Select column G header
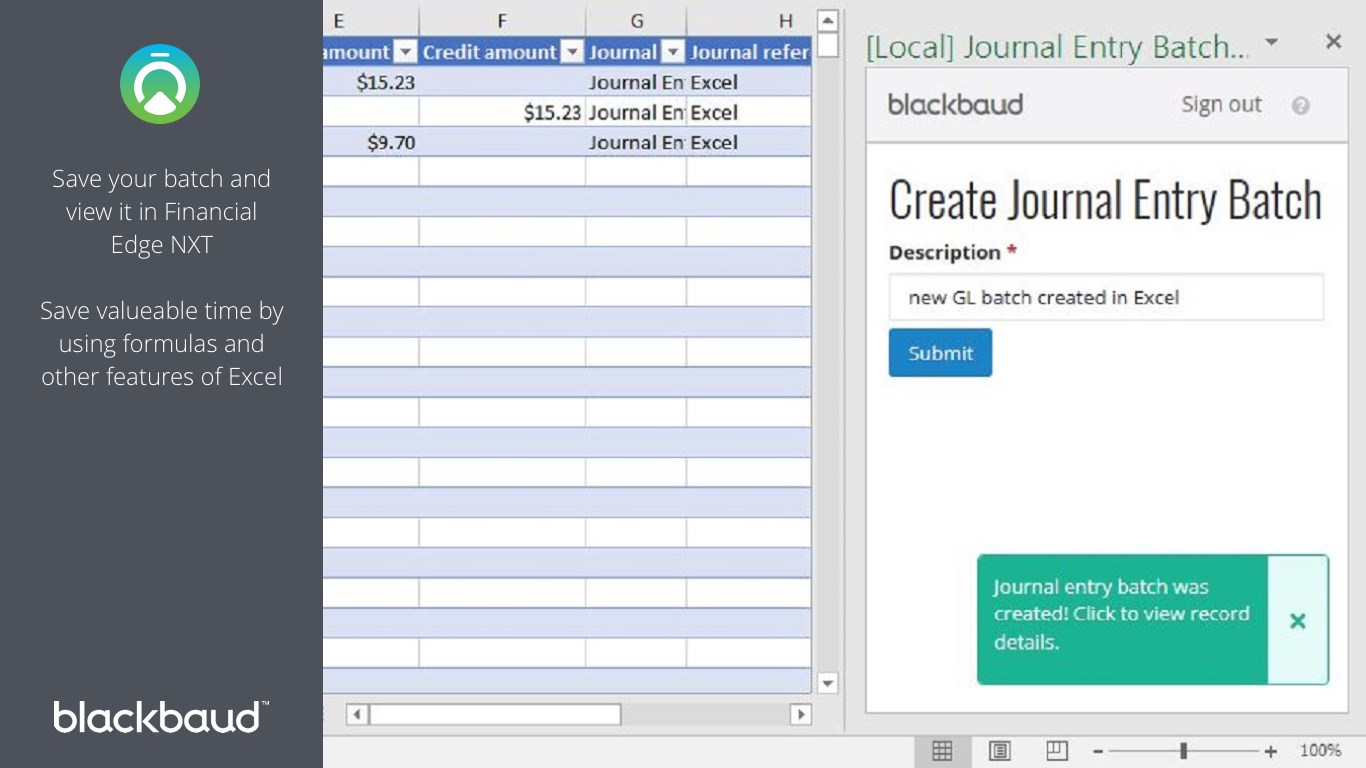 [636, 20]
